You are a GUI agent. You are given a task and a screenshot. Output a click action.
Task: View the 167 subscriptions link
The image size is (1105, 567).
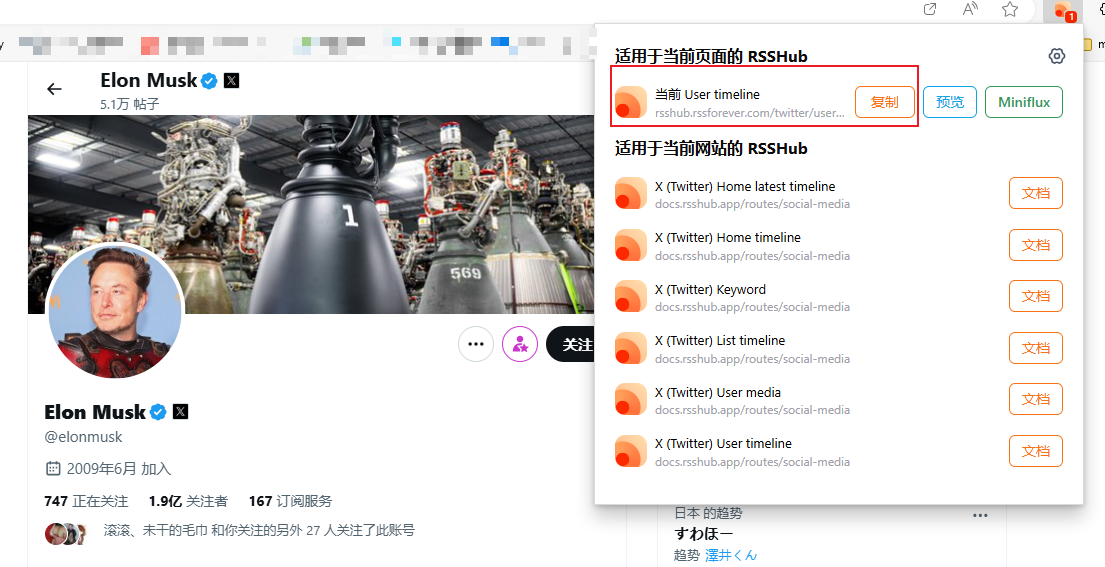point(290,501)
